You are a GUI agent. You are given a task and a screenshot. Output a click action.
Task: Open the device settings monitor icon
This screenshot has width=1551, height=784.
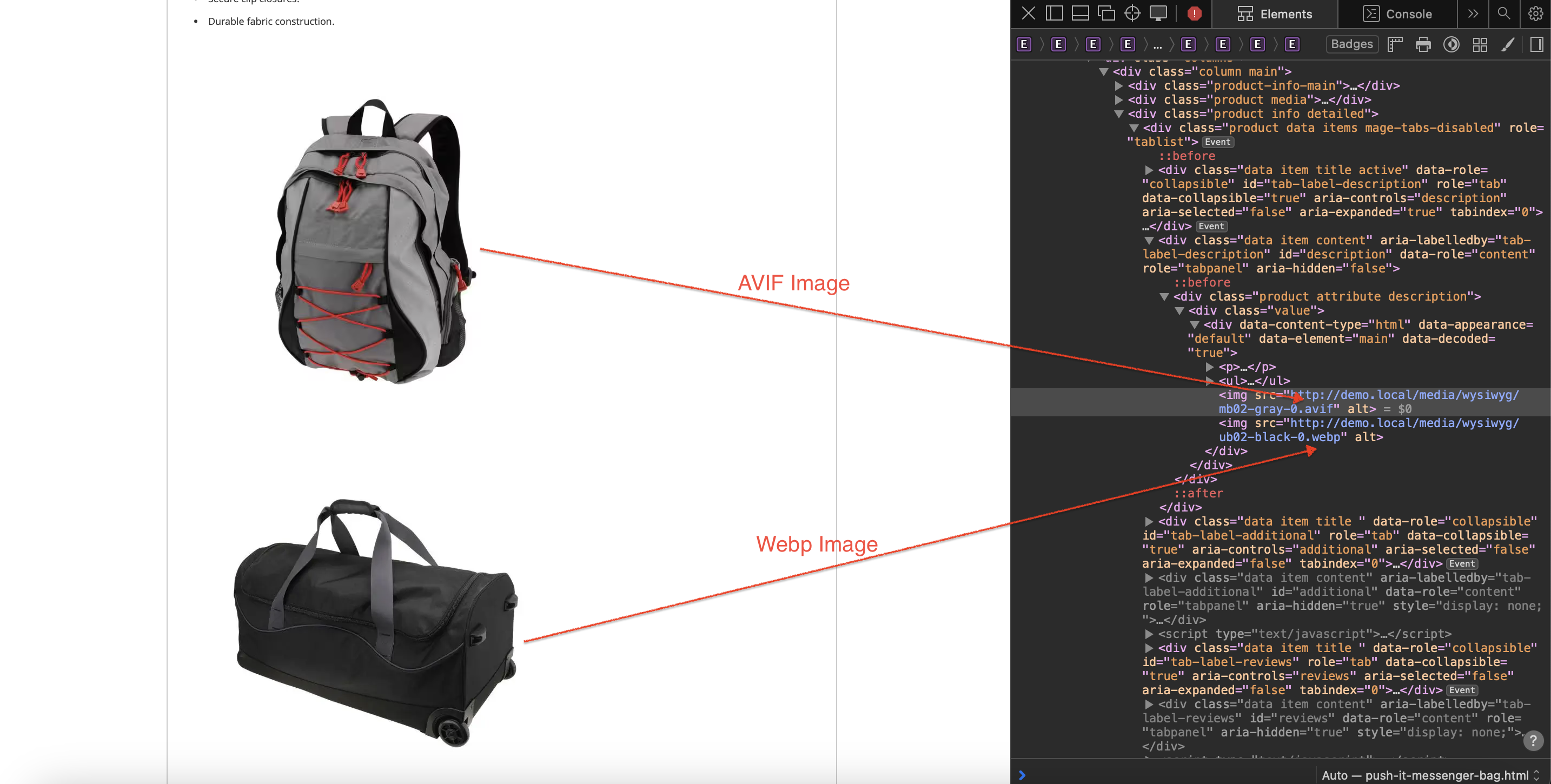point(1158,14)
